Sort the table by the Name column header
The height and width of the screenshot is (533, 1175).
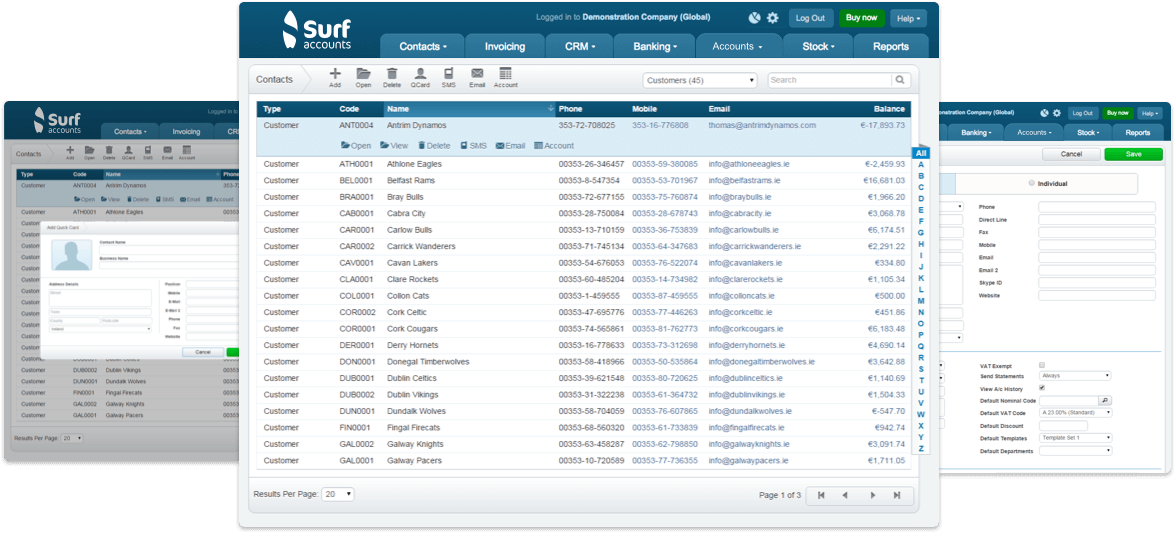(469, 109)
